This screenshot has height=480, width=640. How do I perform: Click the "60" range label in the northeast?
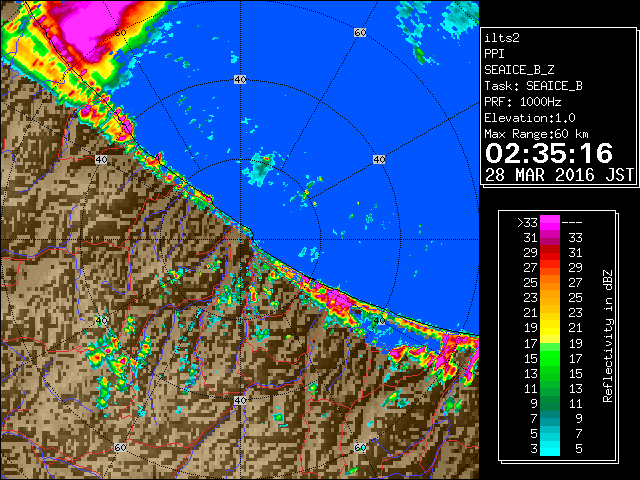click(x=360, y=32)
